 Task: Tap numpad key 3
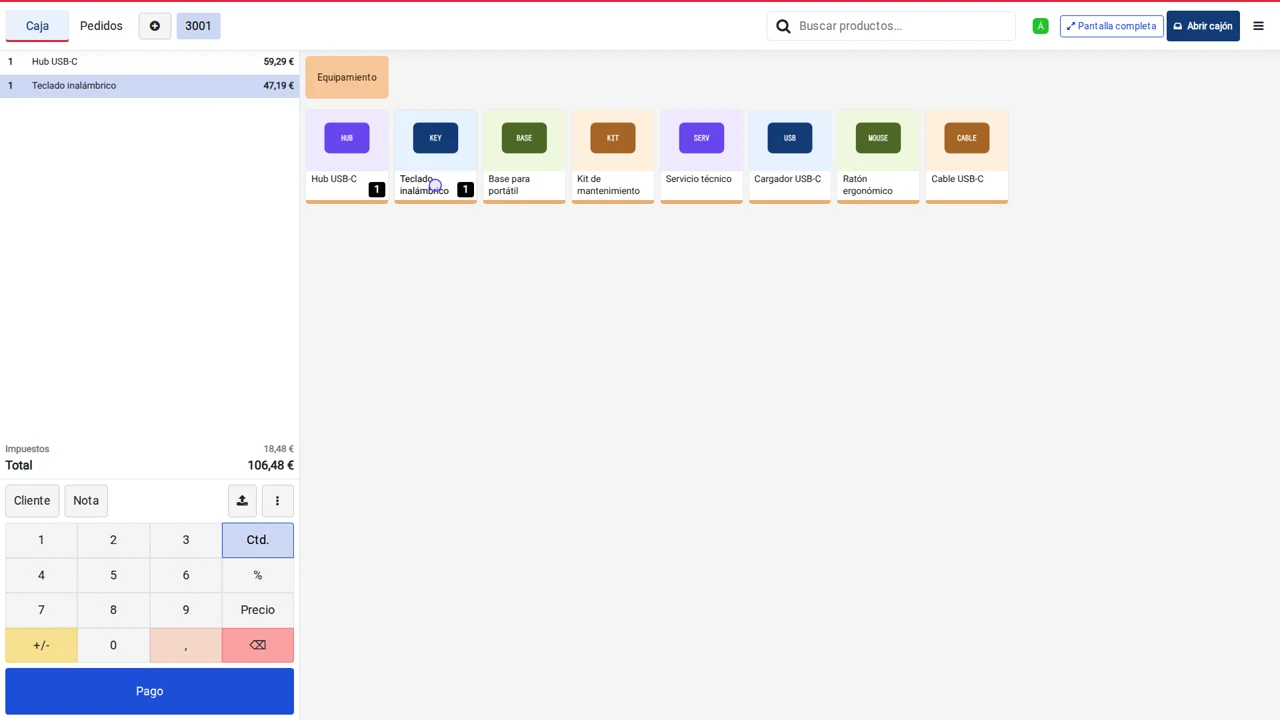[186, 540]
